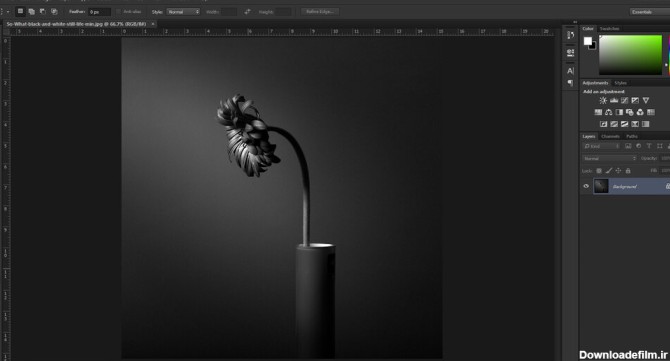This screenshot has width=670, height=361.
Task: Open the Paragraph panel icon
Action: [570, 83]
